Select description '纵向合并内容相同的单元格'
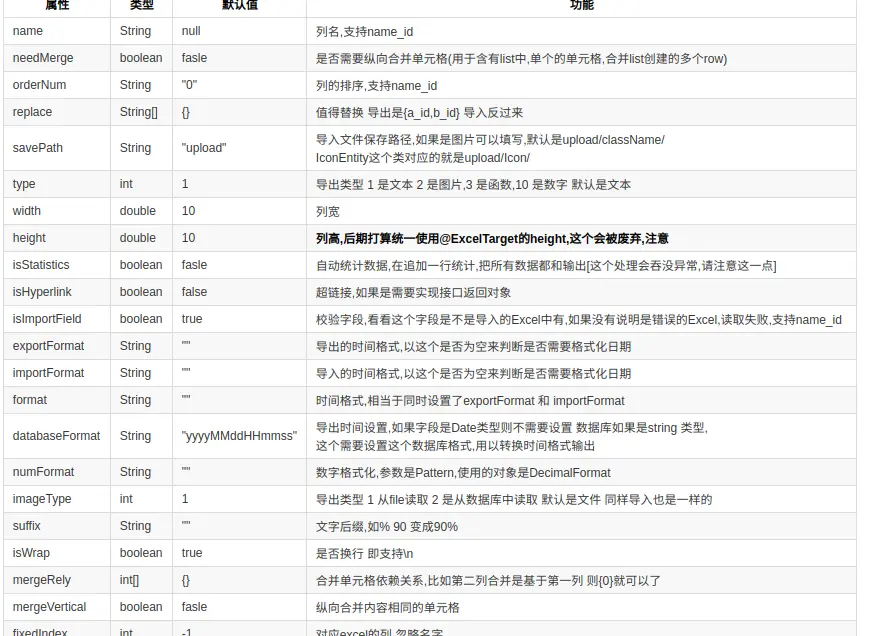The width and height of the screenshot is (873, 636). point(388,608)
